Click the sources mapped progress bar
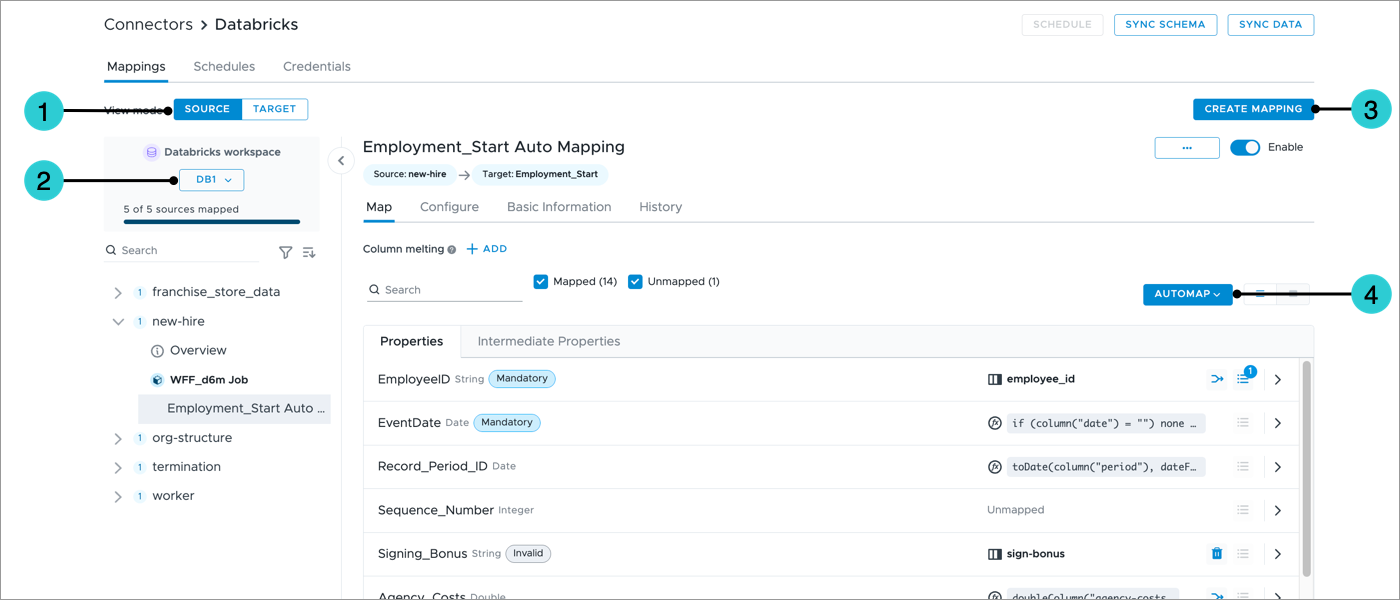Viewport: 1400px width, 600px height. coord(212,222)
